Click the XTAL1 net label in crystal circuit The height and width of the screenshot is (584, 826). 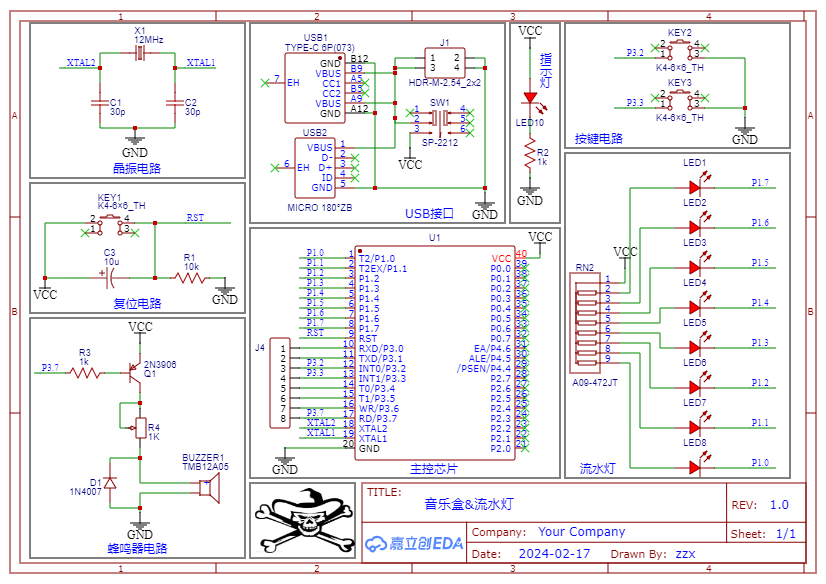pos(201,63)
